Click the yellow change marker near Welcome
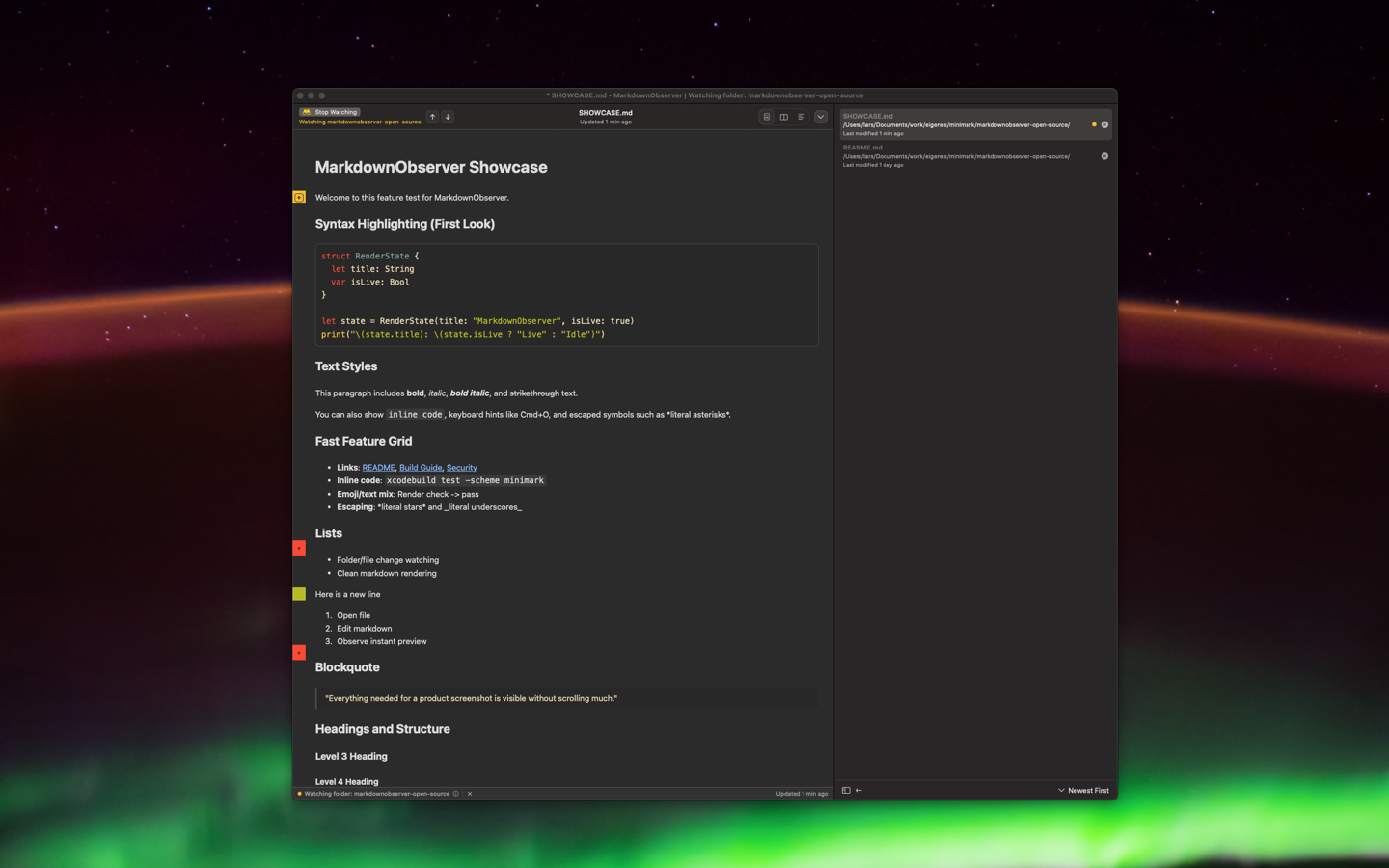Viewport: 1389px width, 868px height. (299, 198)
